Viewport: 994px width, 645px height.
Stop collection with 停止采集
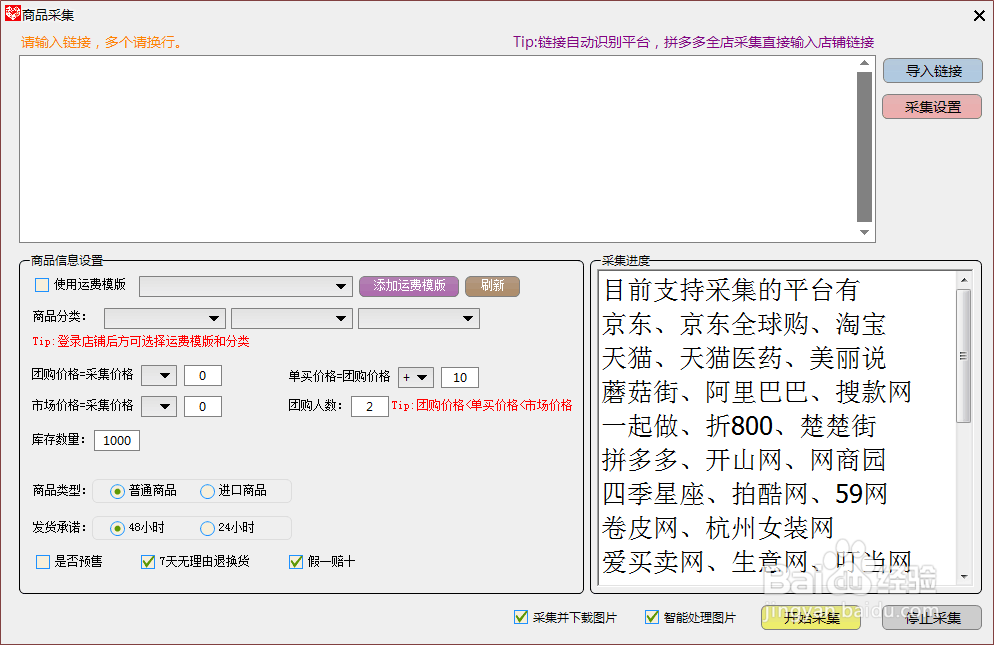tap(931, 617)
